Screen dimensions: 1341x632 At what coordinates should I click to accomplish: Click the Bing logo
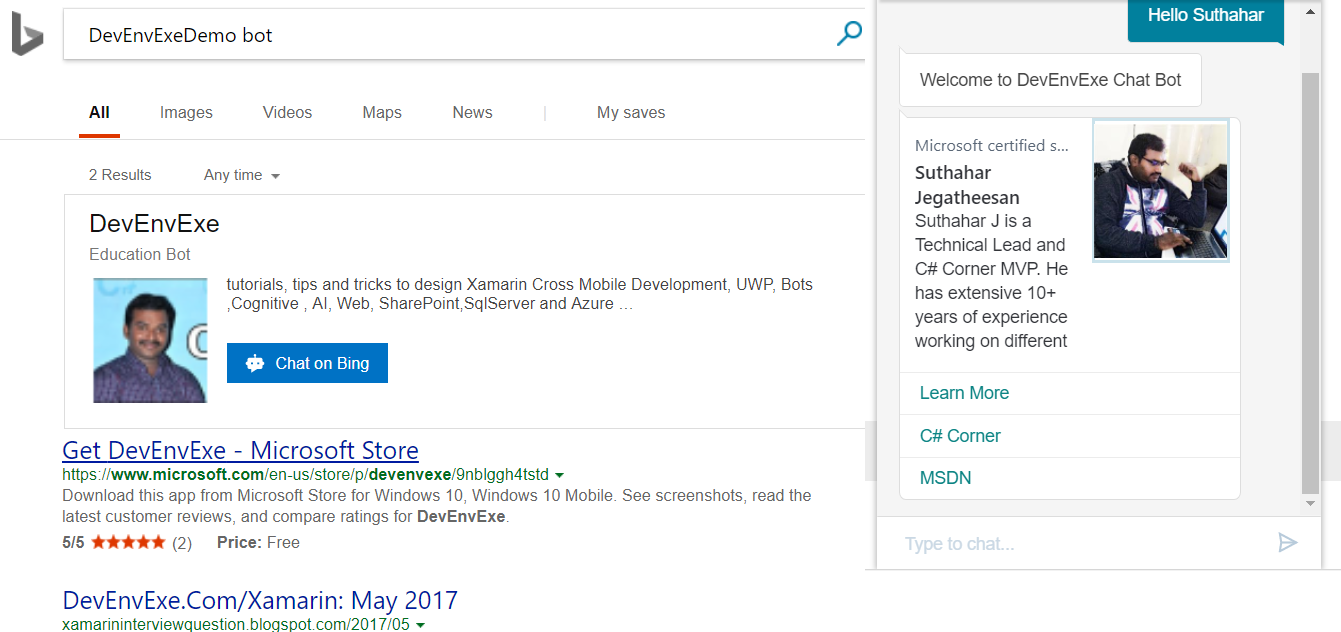27,36
